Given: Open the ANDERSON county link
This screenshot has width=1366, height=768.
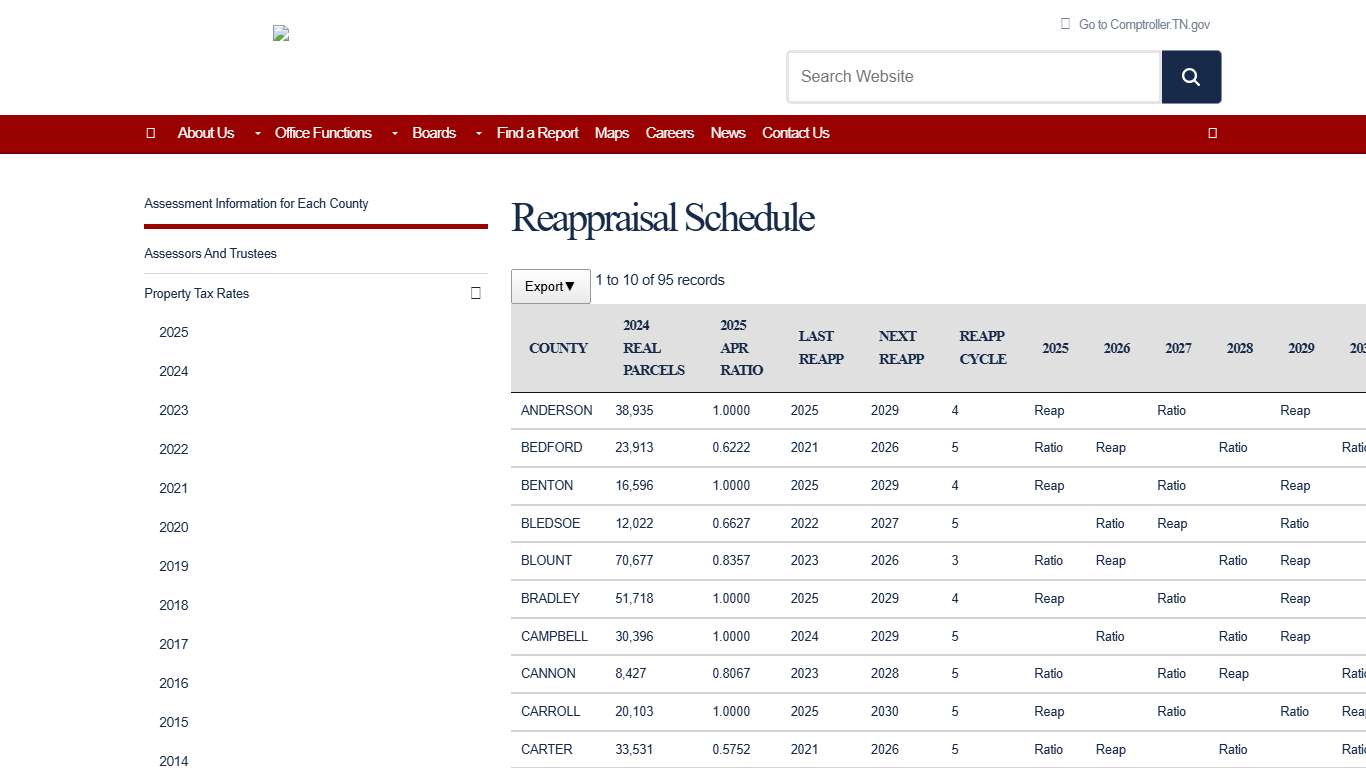Looking at the screenshot, I should (x=556, y=410).
